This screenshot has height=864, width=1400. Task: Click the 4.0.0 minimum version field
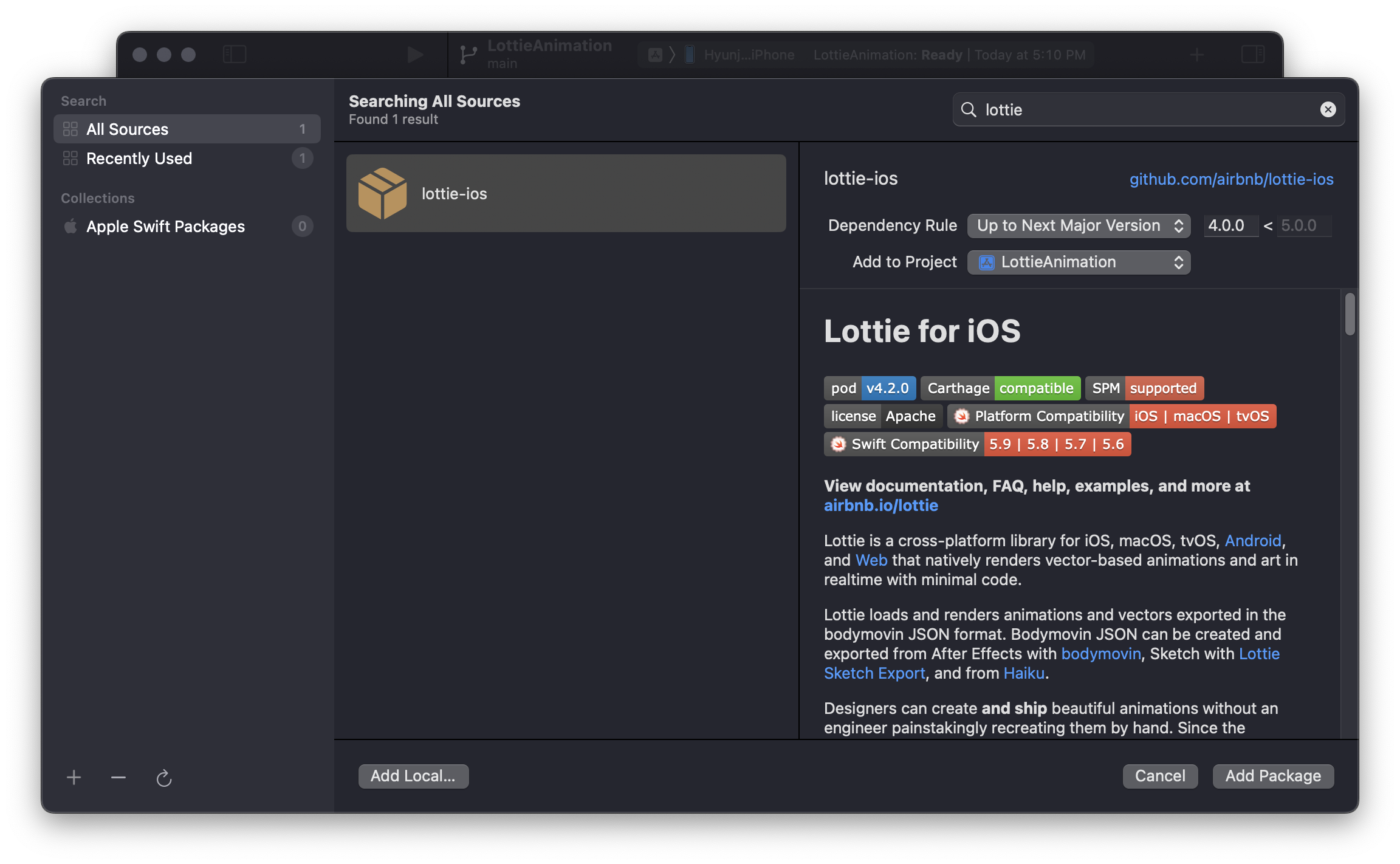pyautogui.click(x=1230, y=225)
